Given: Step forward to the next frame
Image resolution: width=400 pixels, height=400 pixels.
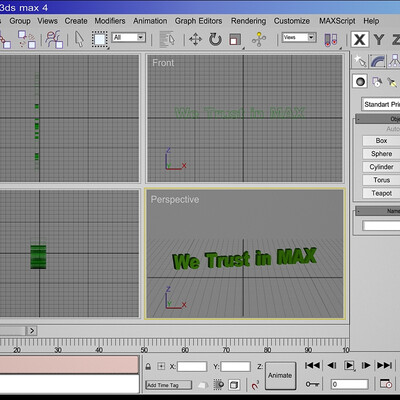Looking at the screenshot, I should (366, 365).
